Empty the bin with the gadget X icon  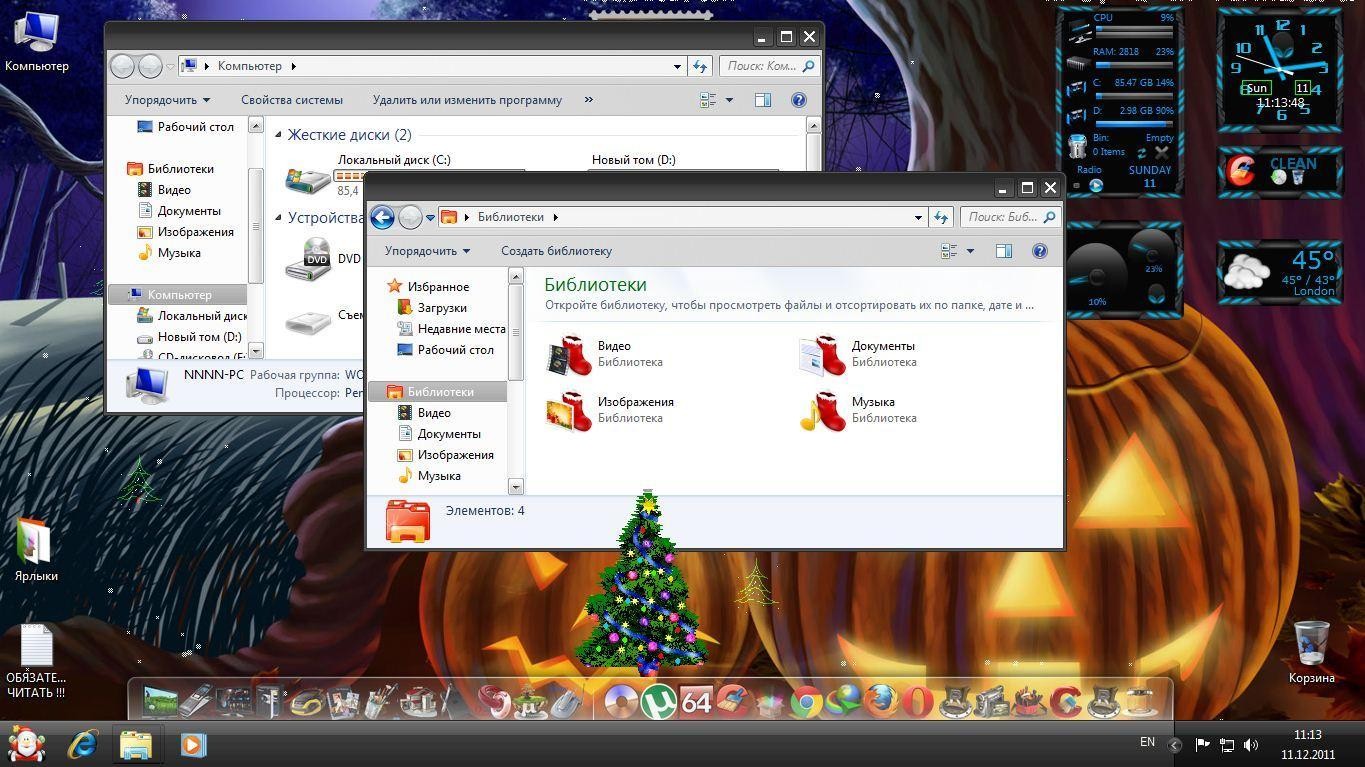[x=1161, y=153]
